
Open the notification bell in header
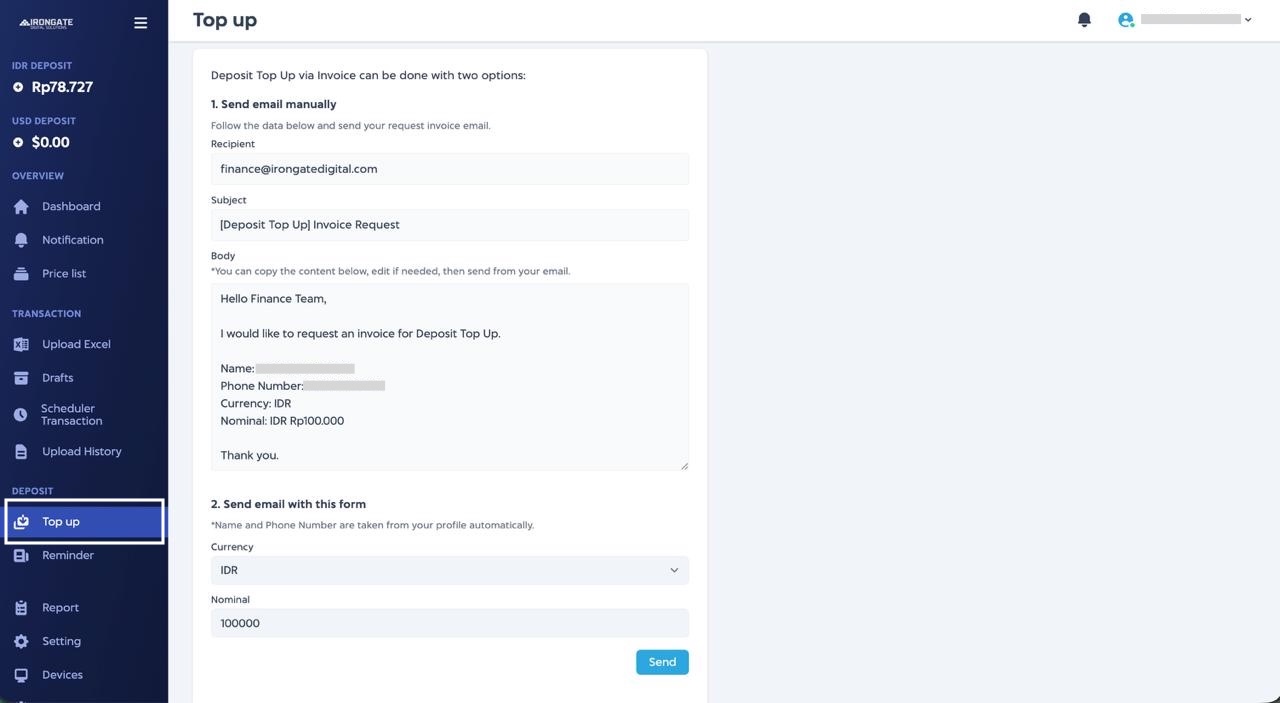coord(1084,20)
